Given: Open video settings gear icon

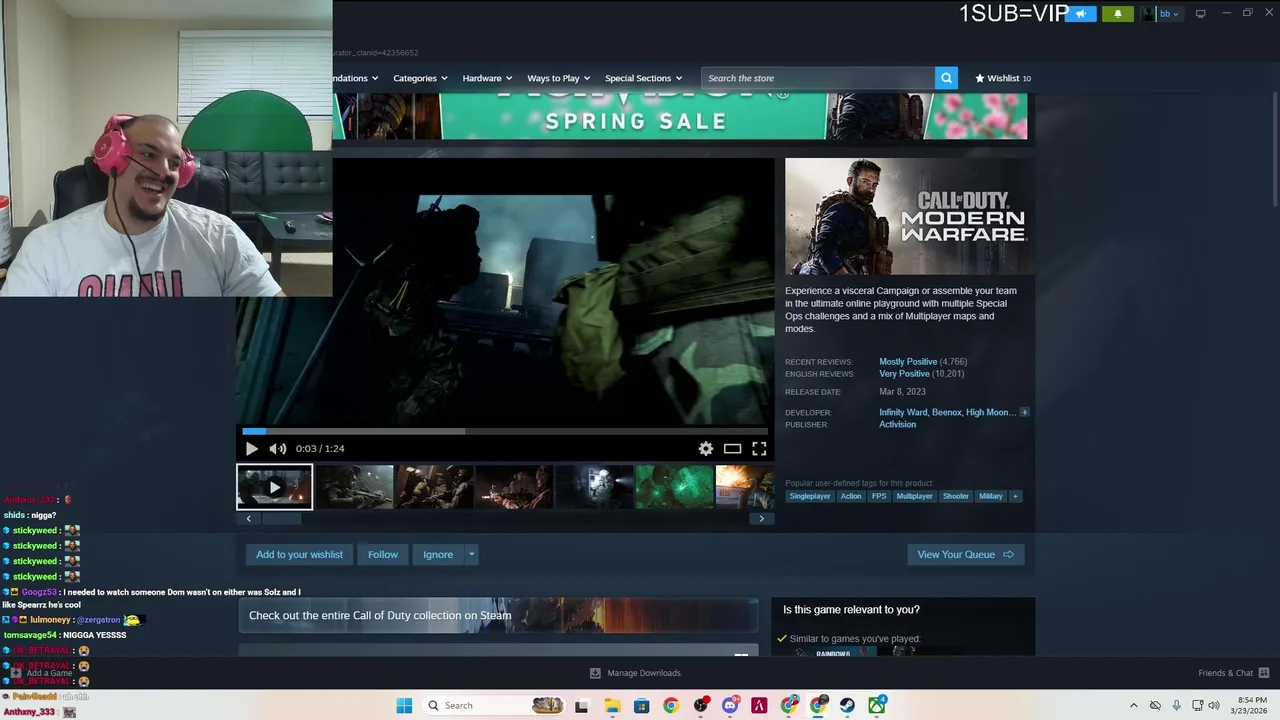Looking at the screenshot, I should pos(706,449).
